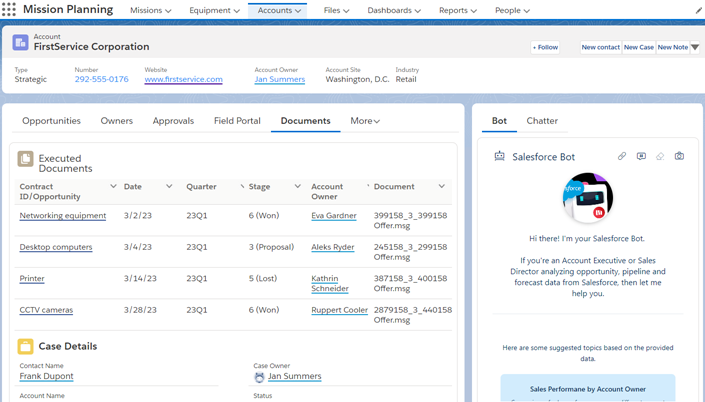Click the camera icon in Bot panel
Viewport: 705px width, 402px height.
679,157
